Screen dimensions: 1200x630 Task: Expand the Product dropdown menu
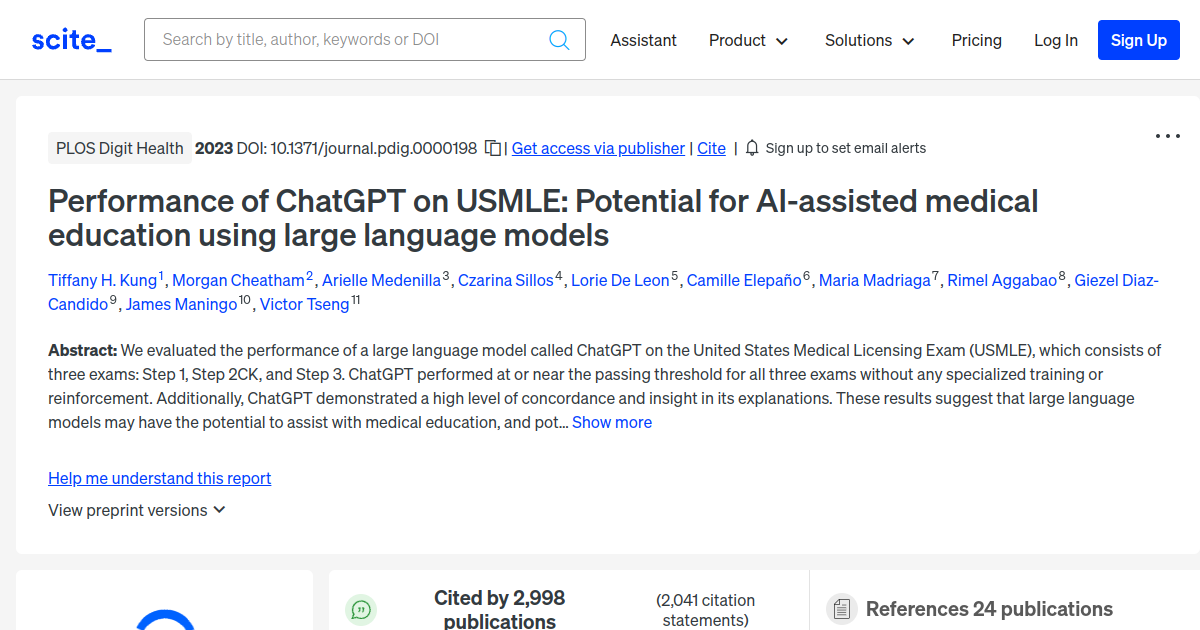point(748,40)
